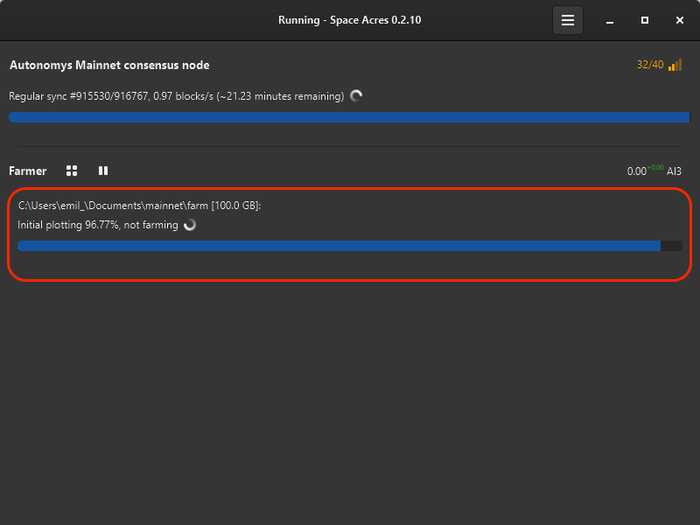Click the unfilled end of plotting bar
The image size is (700, 525).
click(672, 246)
